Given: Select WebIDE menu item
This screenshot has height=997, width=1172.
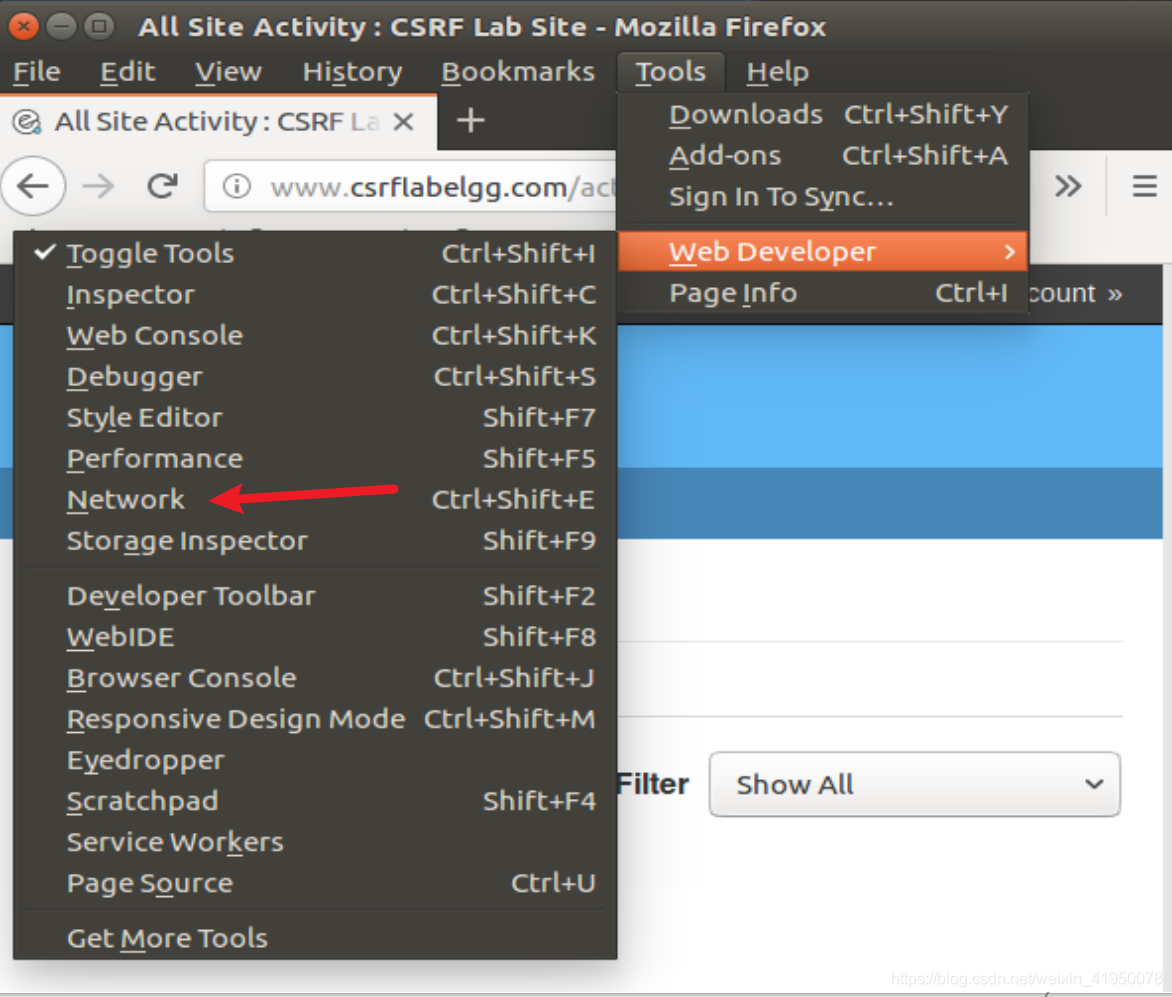Looking at the screenshot, I should pyautogui.click(x=315, y=637).
